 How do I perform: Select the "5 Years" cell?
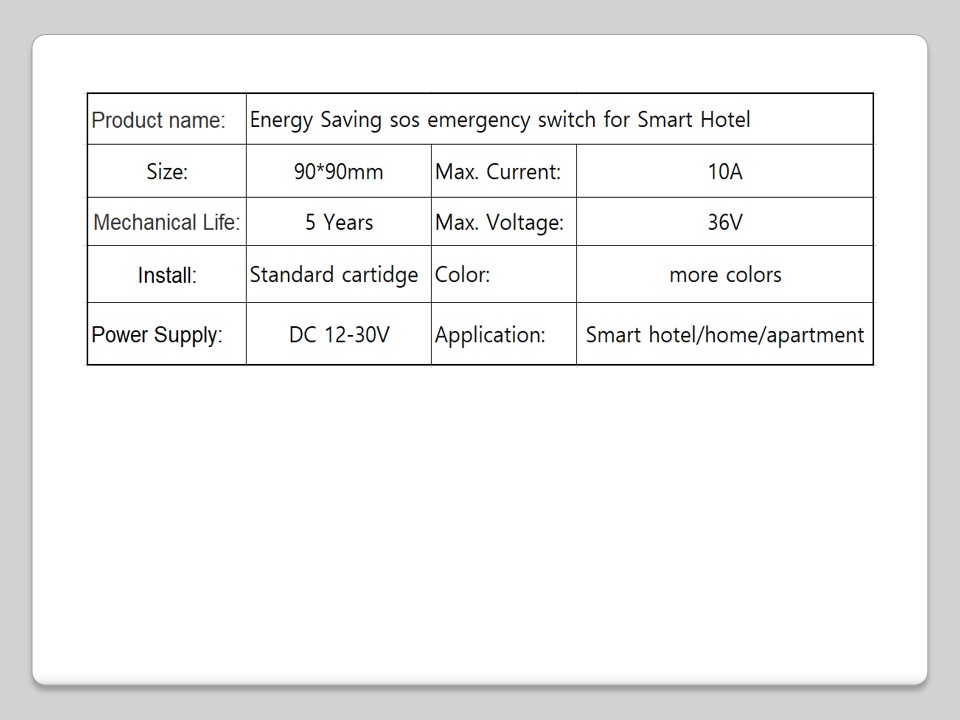(338, 223)
